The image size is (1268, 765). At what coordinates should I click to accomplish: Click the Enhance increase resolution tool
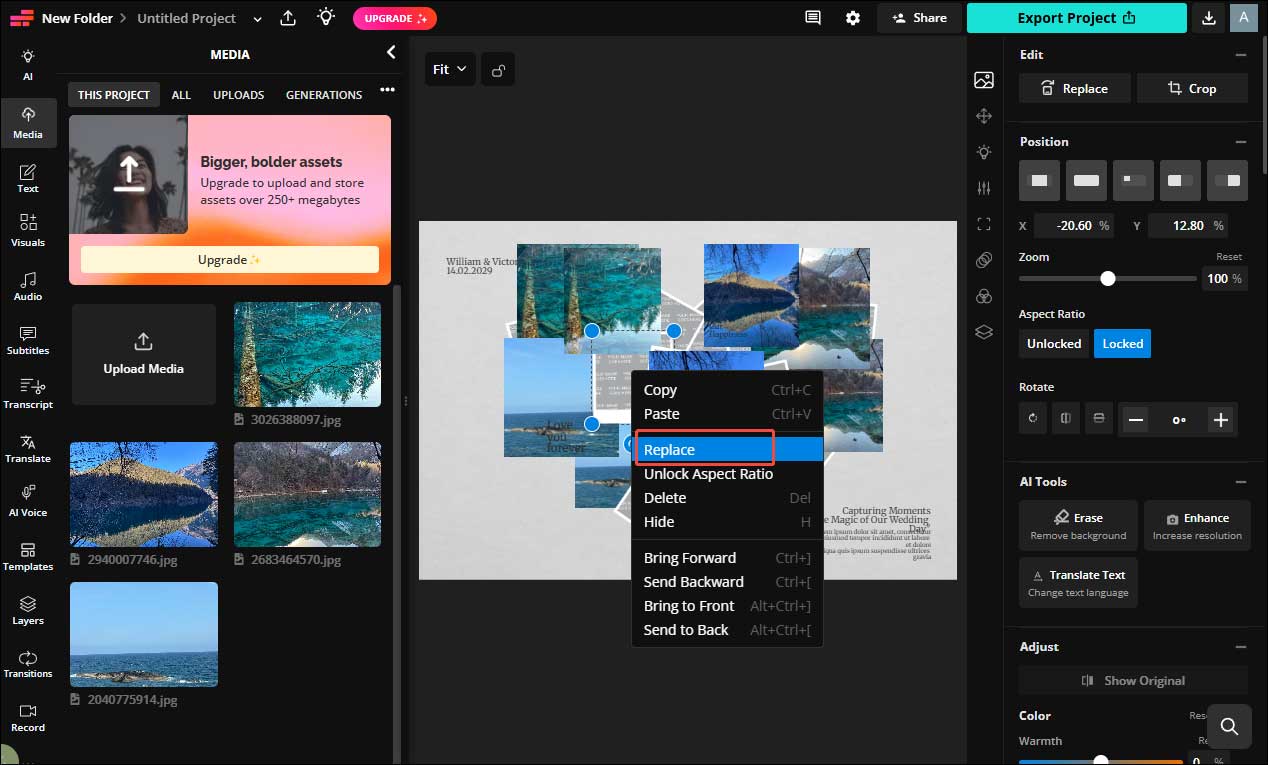1197,525
